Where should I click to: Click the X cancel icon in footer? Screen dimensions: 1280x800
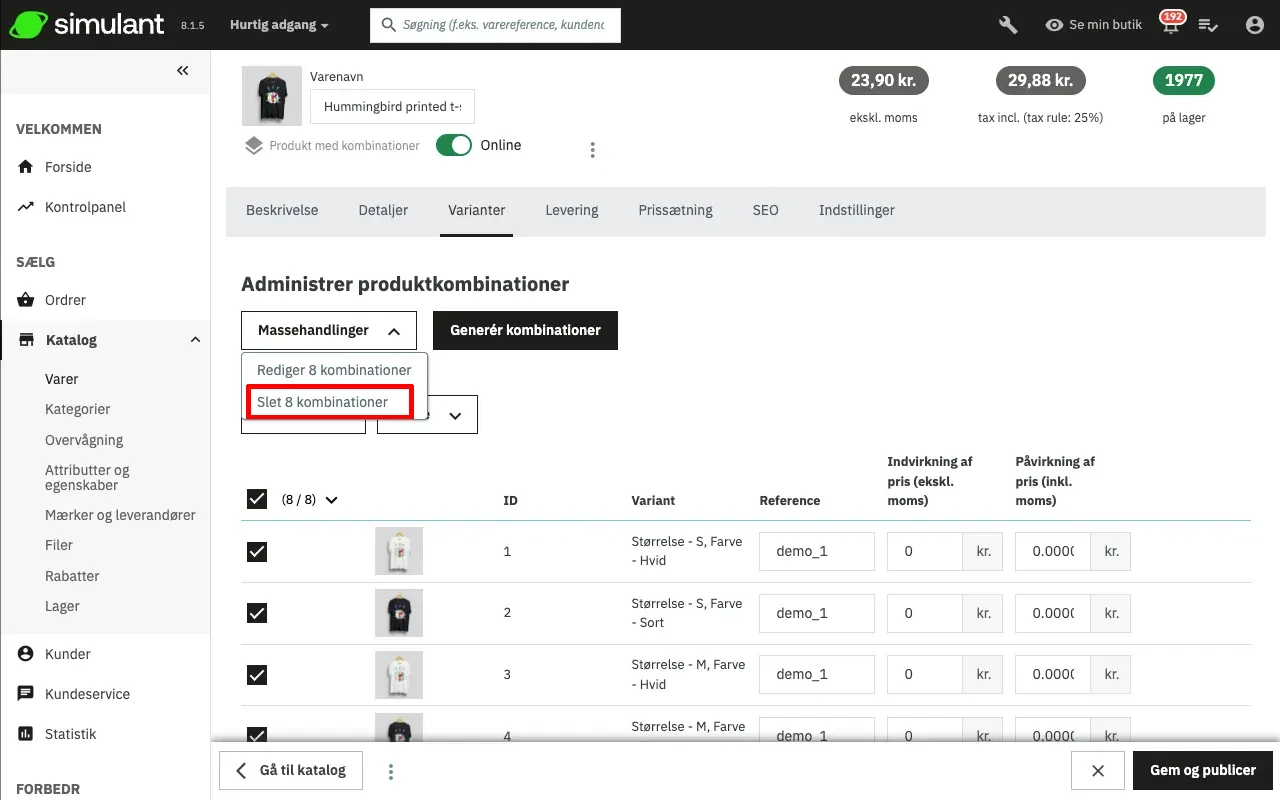pyautogui.click(x=1097, y=771)
